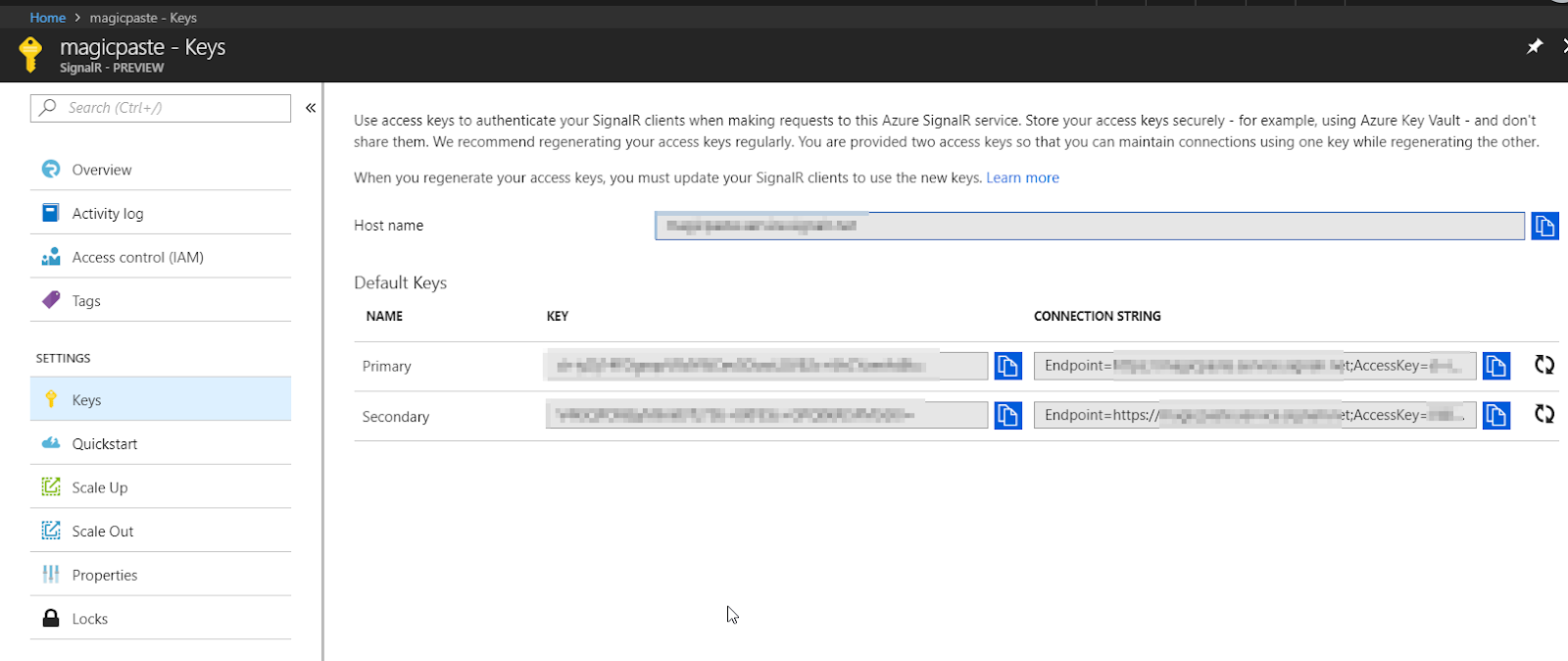Copy the Secondary connection string
Image resolution: width=1568 pixels, height=661 pixels.
[1495, 415]
